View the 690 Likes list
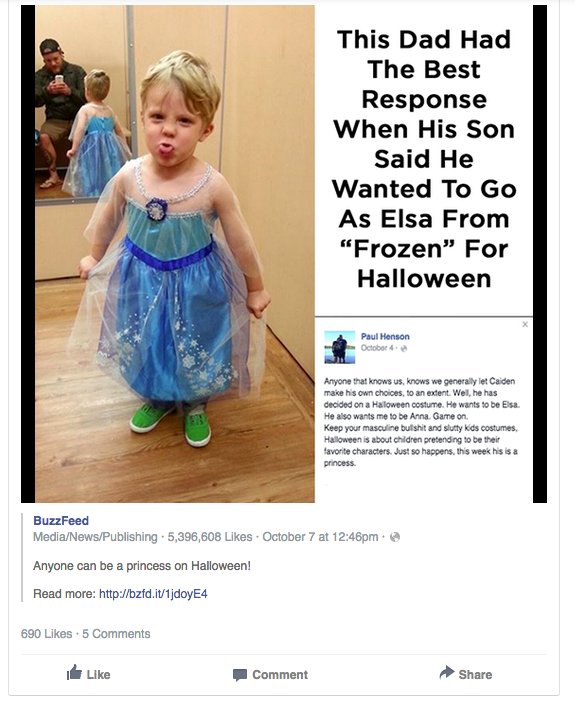The height and width of the screenshot is (701, 575). (x=47, y=634)
